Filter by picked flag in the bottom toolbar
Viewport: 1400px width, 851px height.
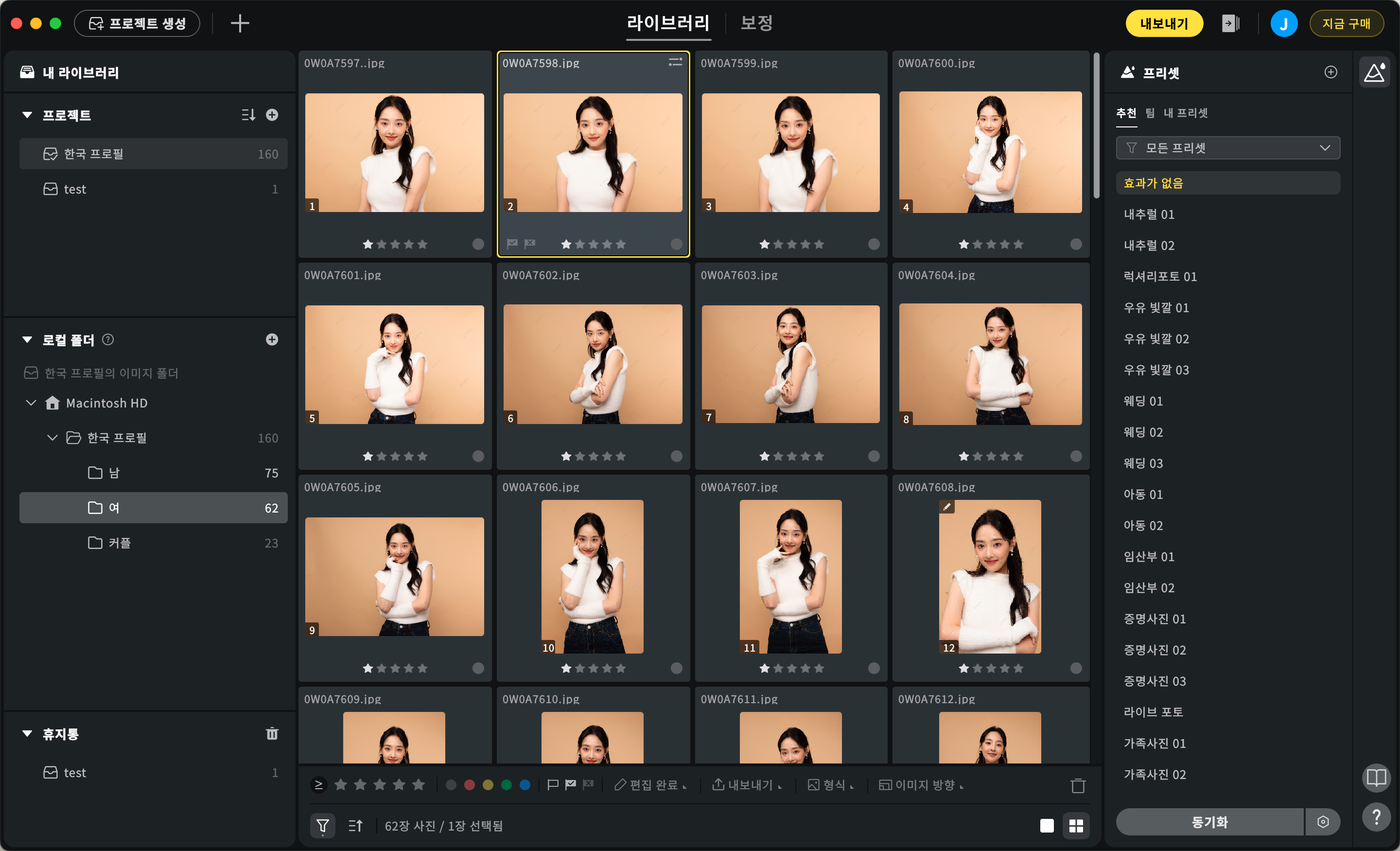(571, 785)
